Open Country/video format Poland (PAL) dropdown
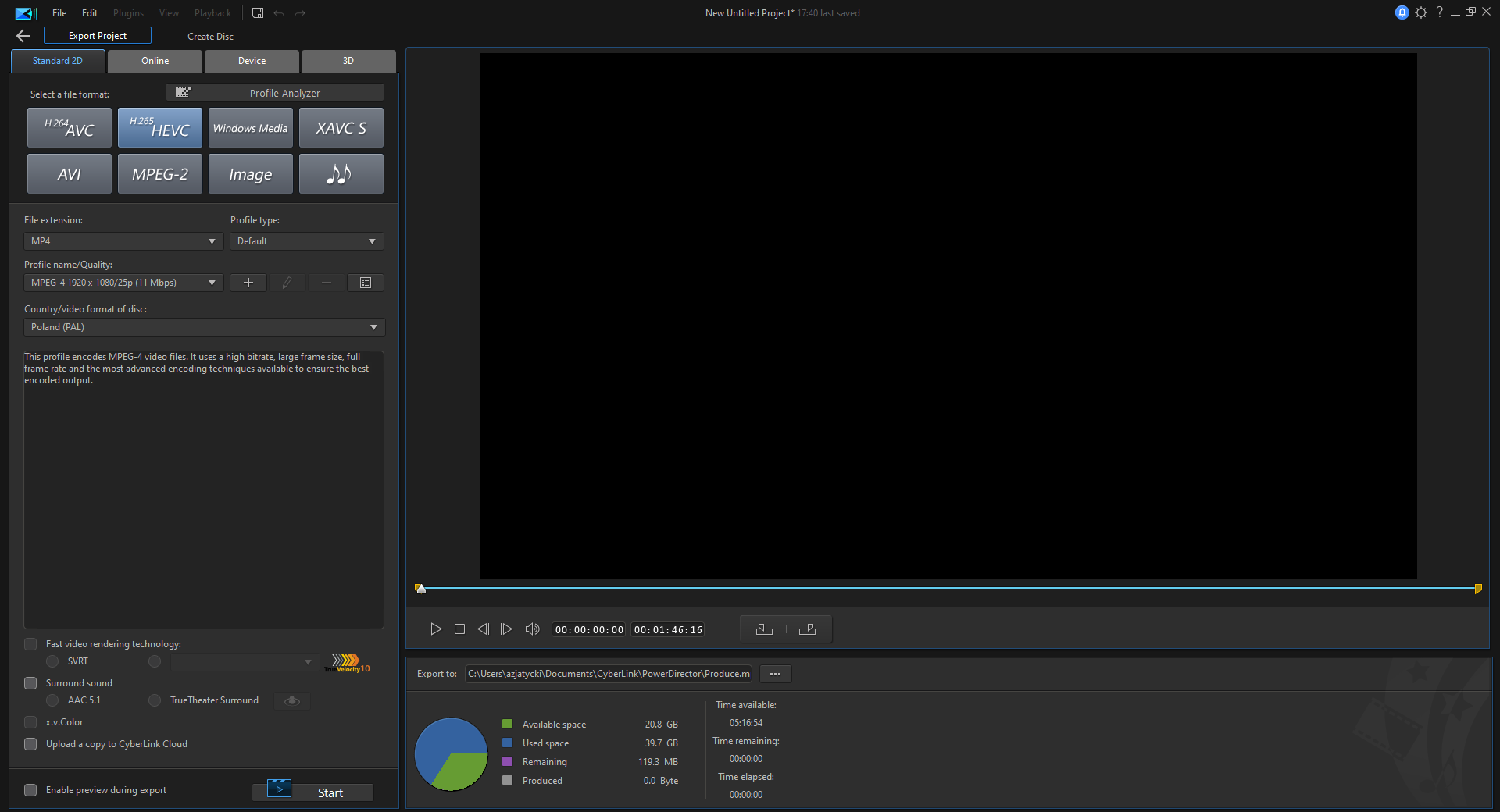 tap(204, 327)
